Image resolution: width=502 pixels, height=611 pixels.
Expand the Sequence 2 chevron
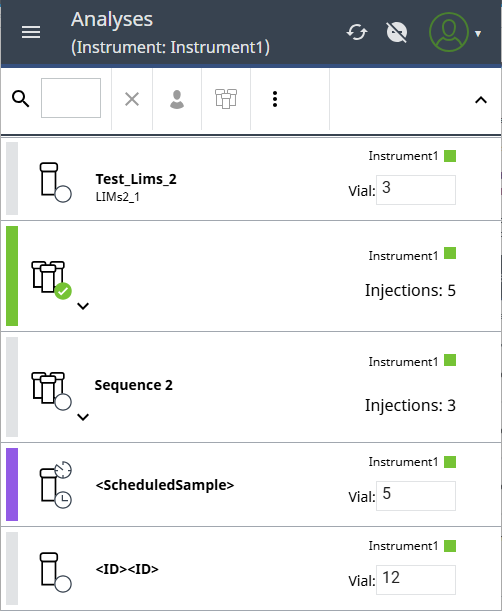click(83, 417)
